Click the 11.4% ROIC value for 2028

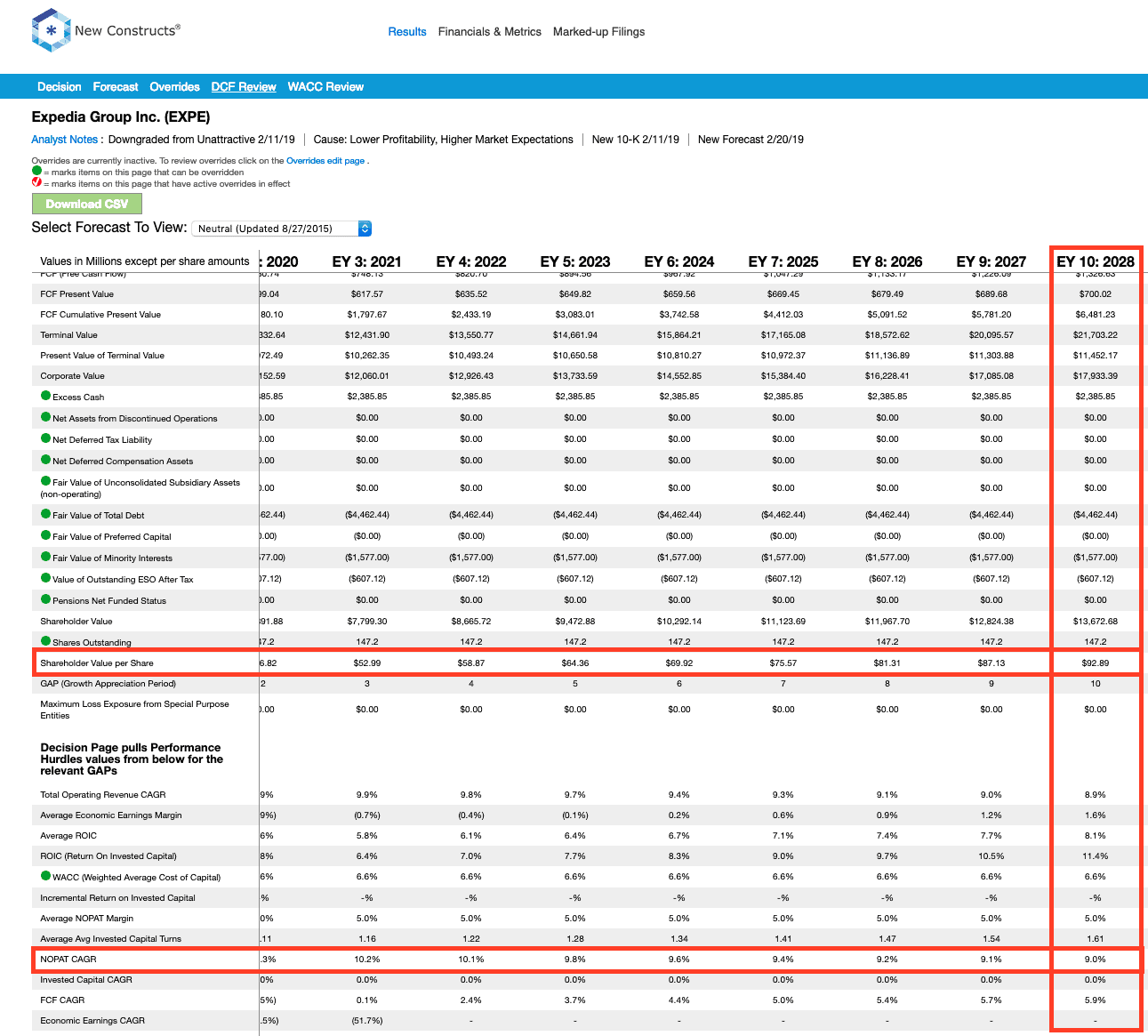[x=1096, y=855]
